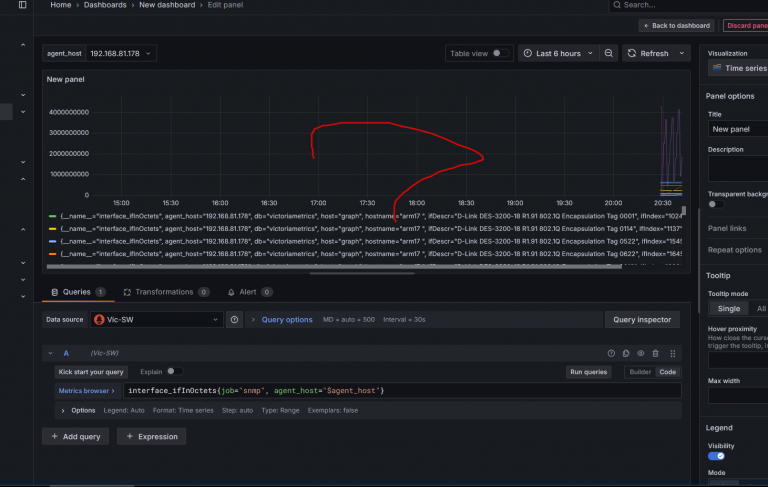
Task: Collapse the Tooltip section header
Action: click(718, 275)
